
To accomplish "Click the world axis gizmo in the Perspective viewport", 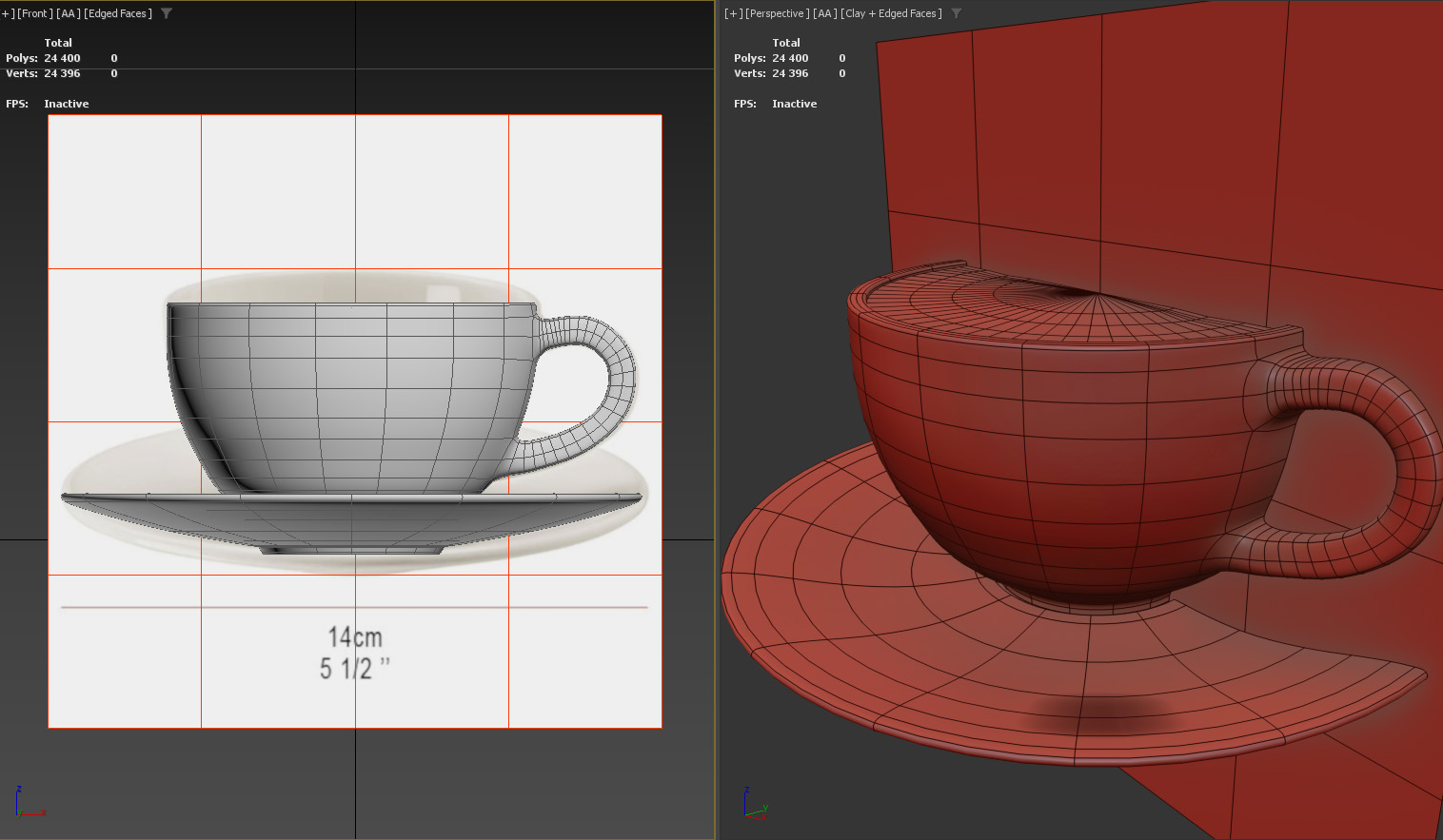I will 755,804.
